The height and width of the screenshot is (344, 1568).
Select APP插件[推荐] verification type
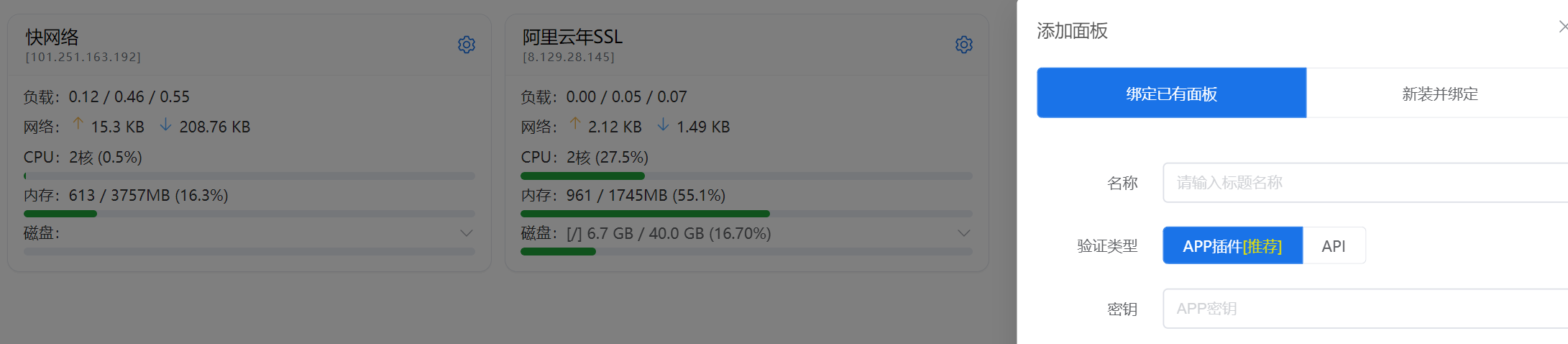(x=1232, y=246)
